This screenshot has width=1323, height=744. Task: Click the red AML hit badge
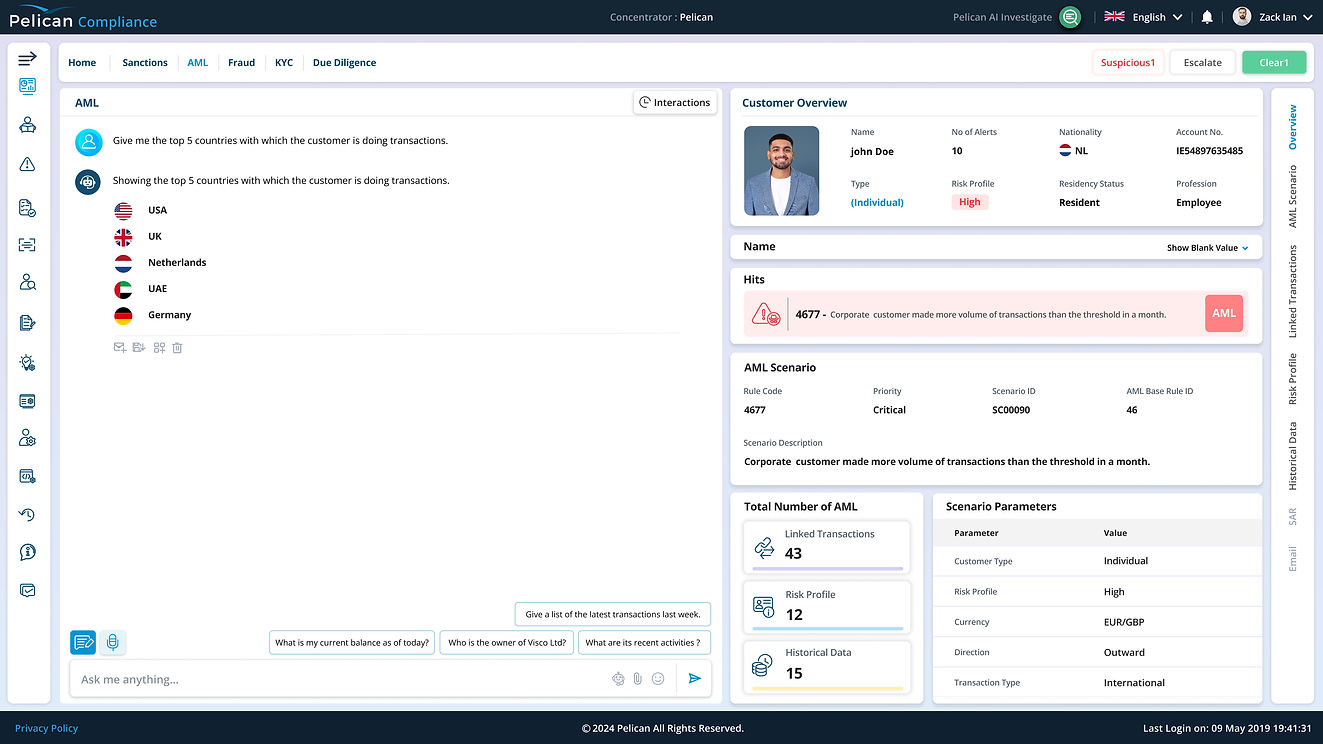[1224, 313]
